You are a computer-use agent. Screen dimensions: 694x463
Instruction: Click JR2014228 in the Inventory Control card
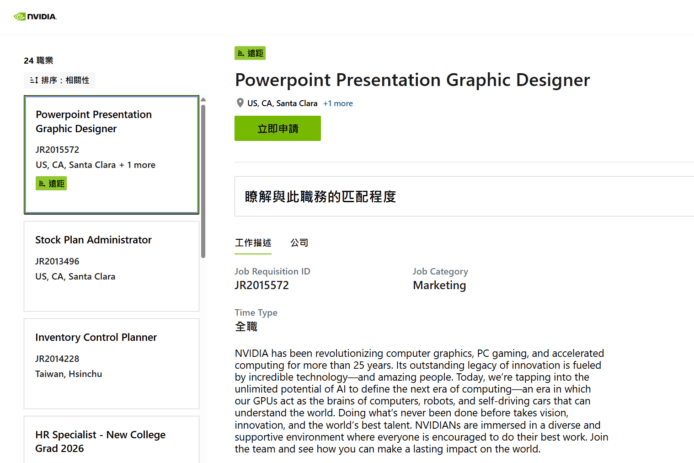point(57,359)
